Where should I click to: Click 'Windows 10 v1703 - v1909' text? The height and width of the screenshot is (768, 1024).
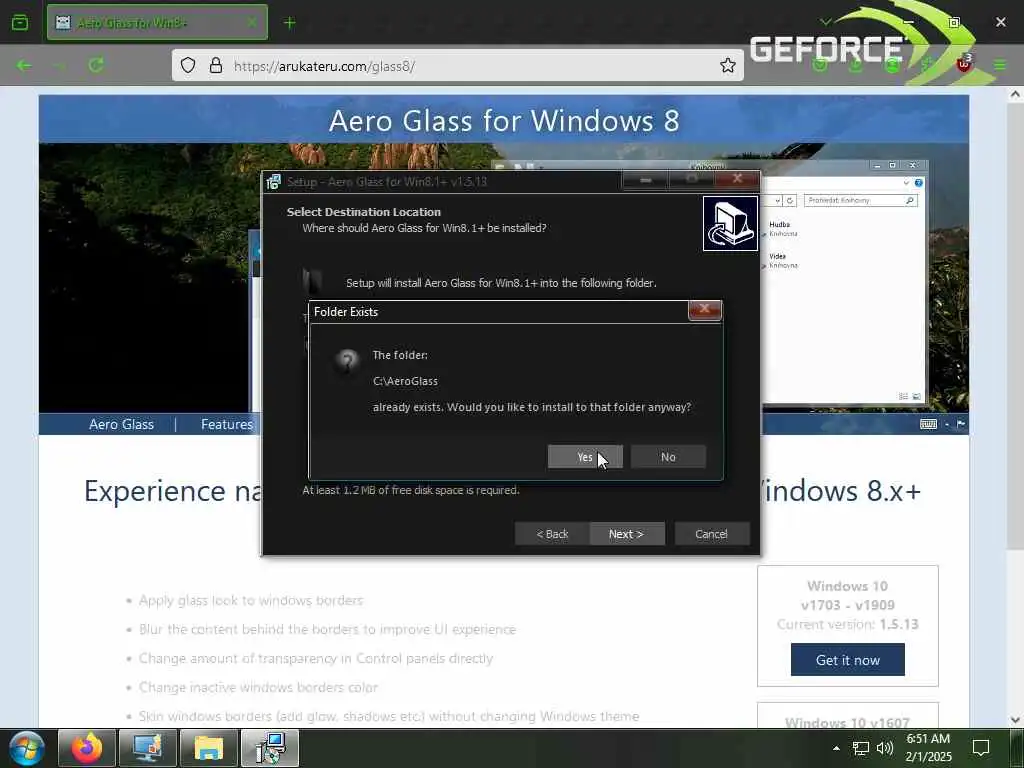point(847,596)
